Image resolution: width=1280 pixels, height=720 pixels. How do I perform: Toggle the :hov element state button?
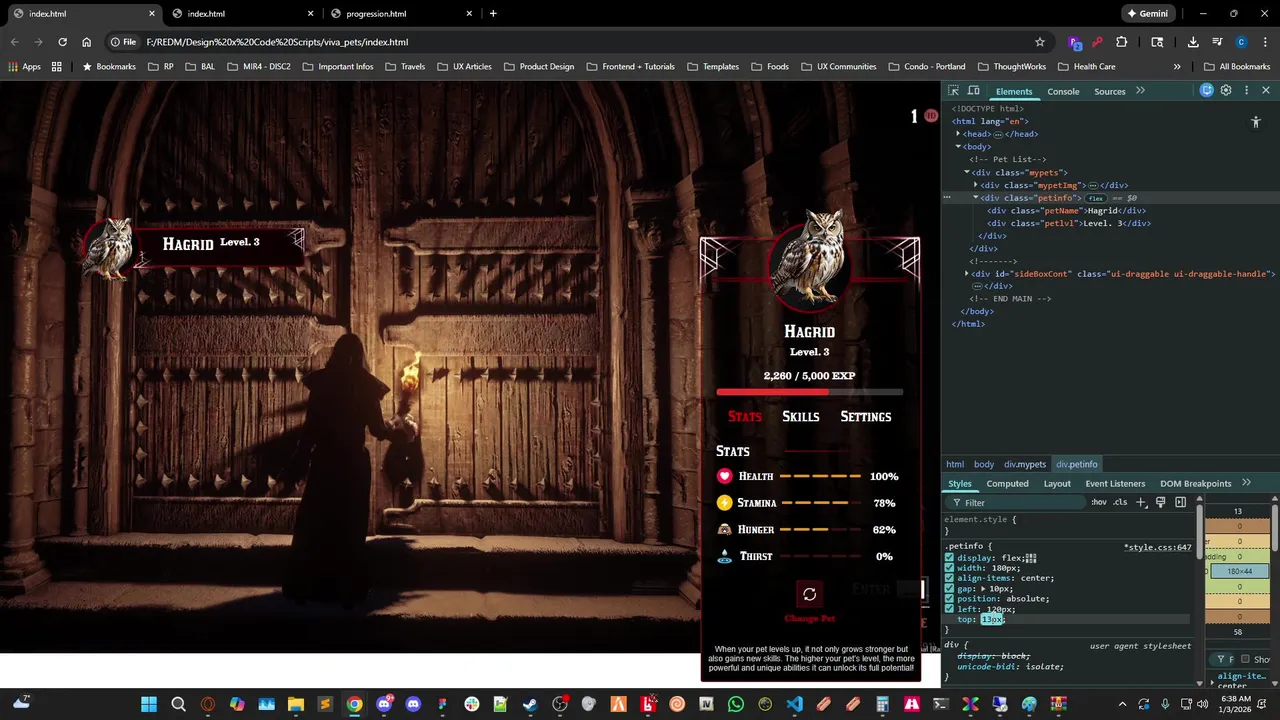click(1099, 502)
